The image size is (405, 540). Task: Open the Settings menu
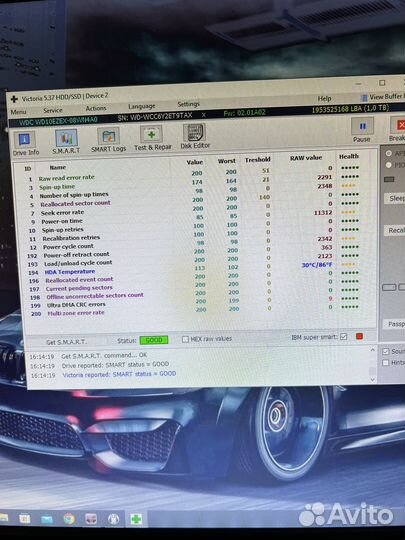pos(188,104)
